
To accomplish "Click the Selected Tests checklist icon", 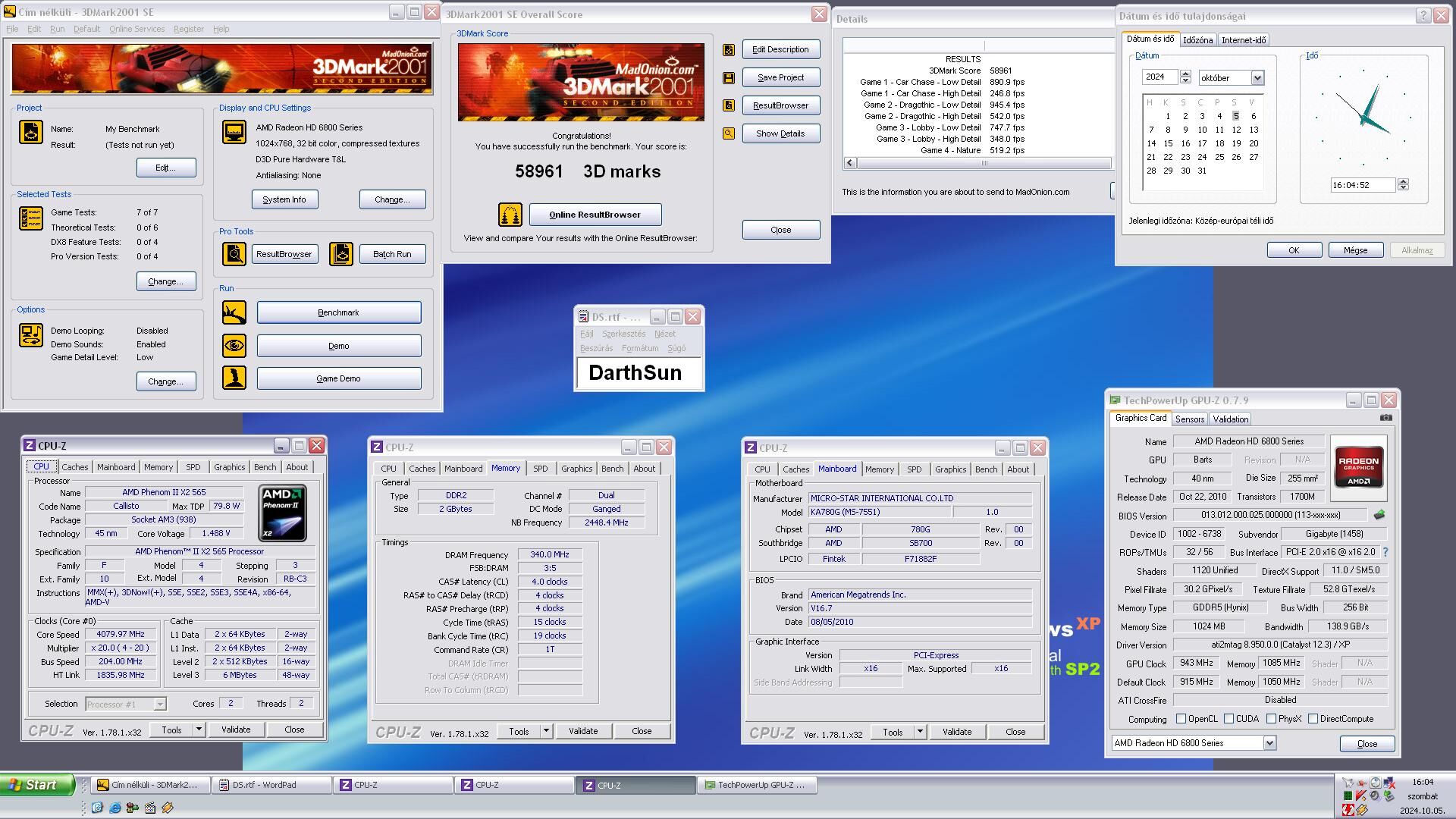I will click(x=31, y=218).
